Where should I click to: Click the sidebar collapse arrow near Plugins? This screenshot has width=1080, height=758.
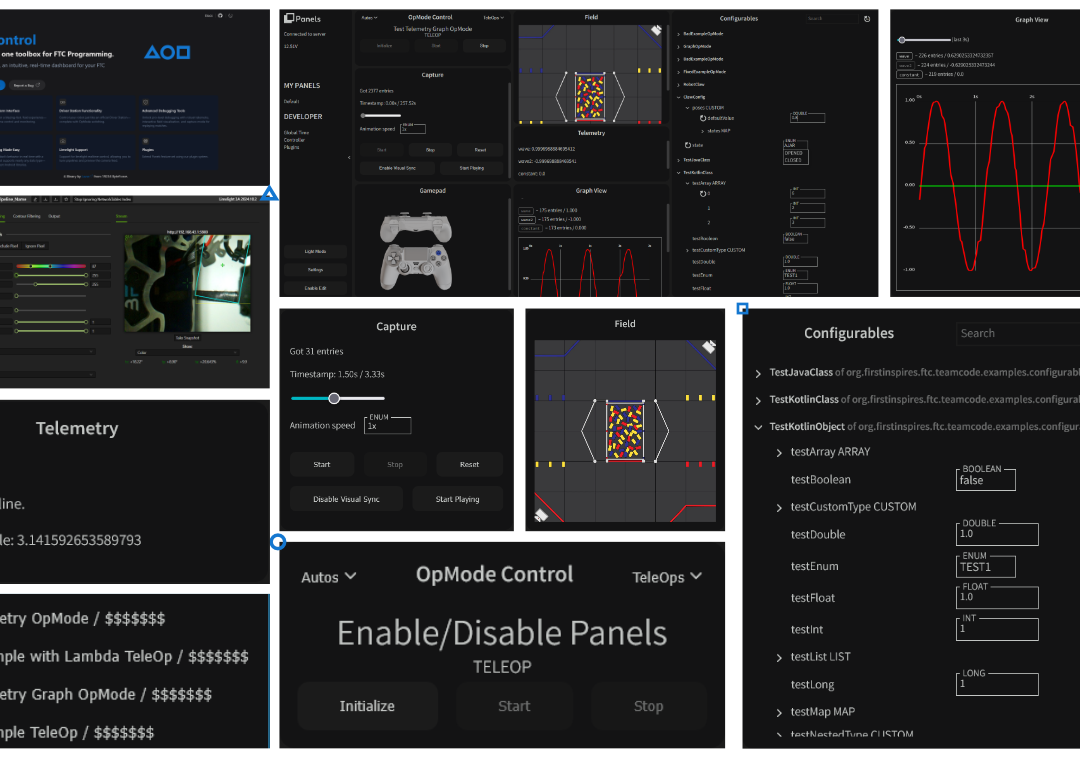(x=349, y=157)
